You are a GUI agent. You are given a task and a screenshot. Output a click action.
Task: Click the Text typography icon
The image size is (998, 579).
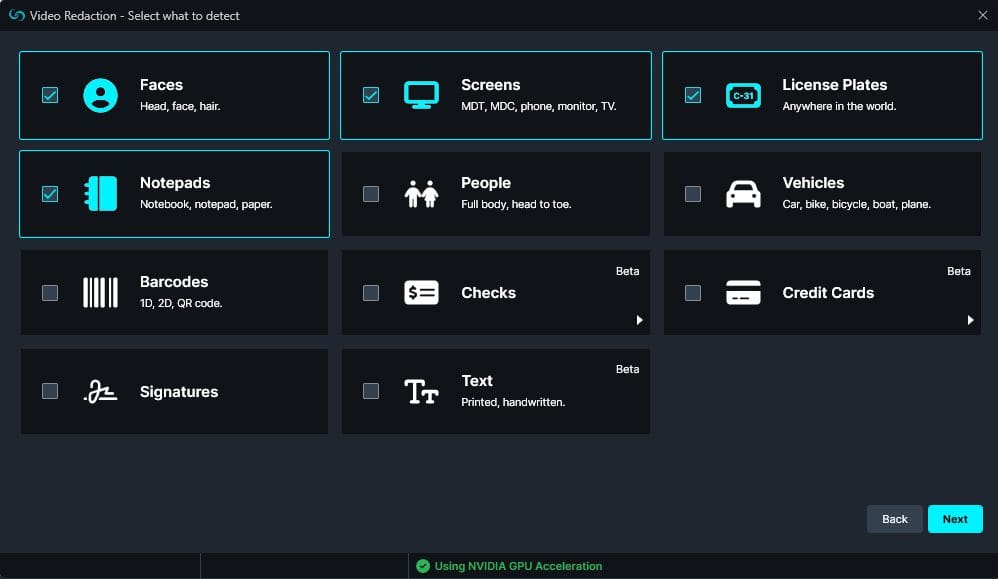421,391
